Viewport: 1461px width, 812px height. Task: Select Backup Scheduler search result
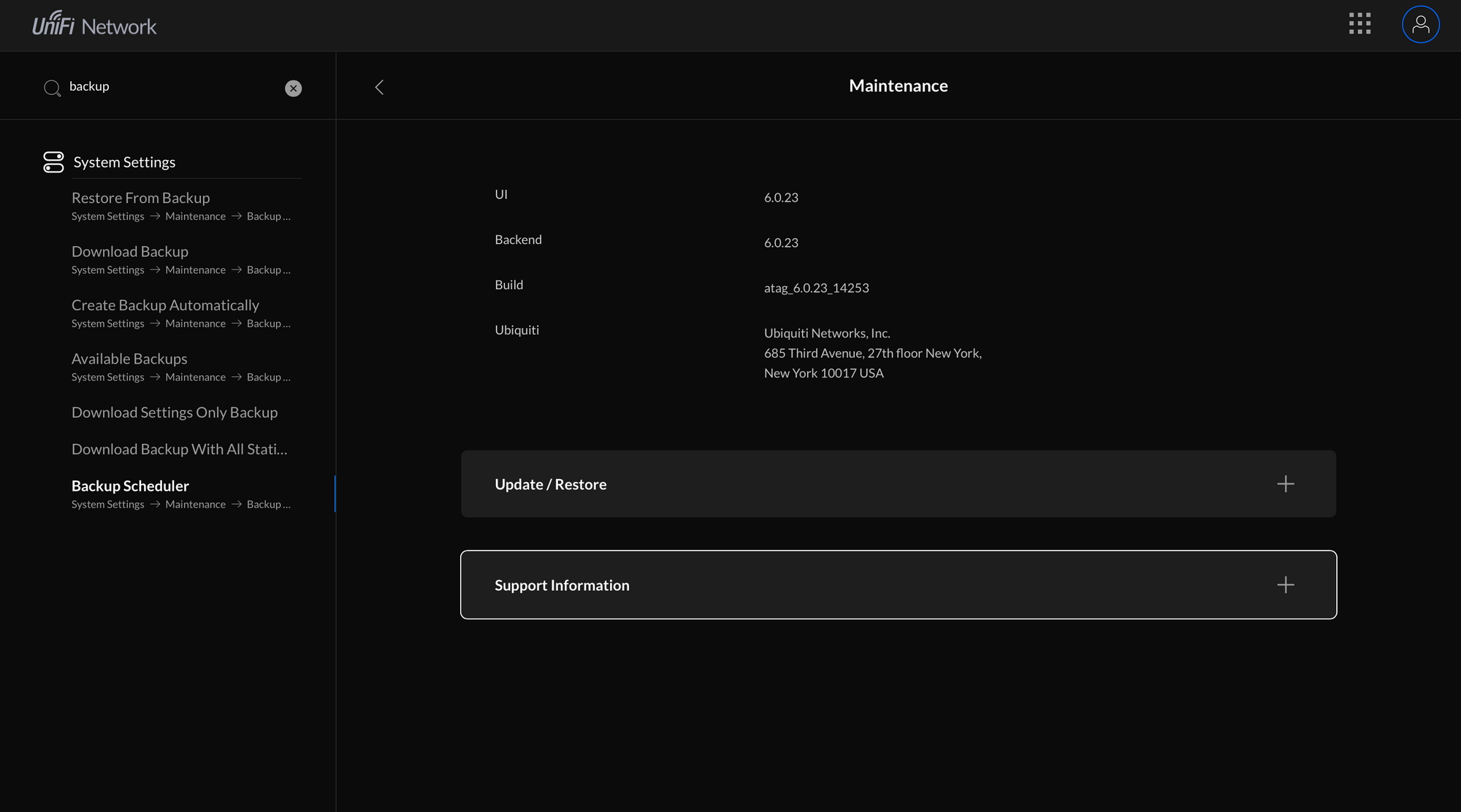click(130, 486)
